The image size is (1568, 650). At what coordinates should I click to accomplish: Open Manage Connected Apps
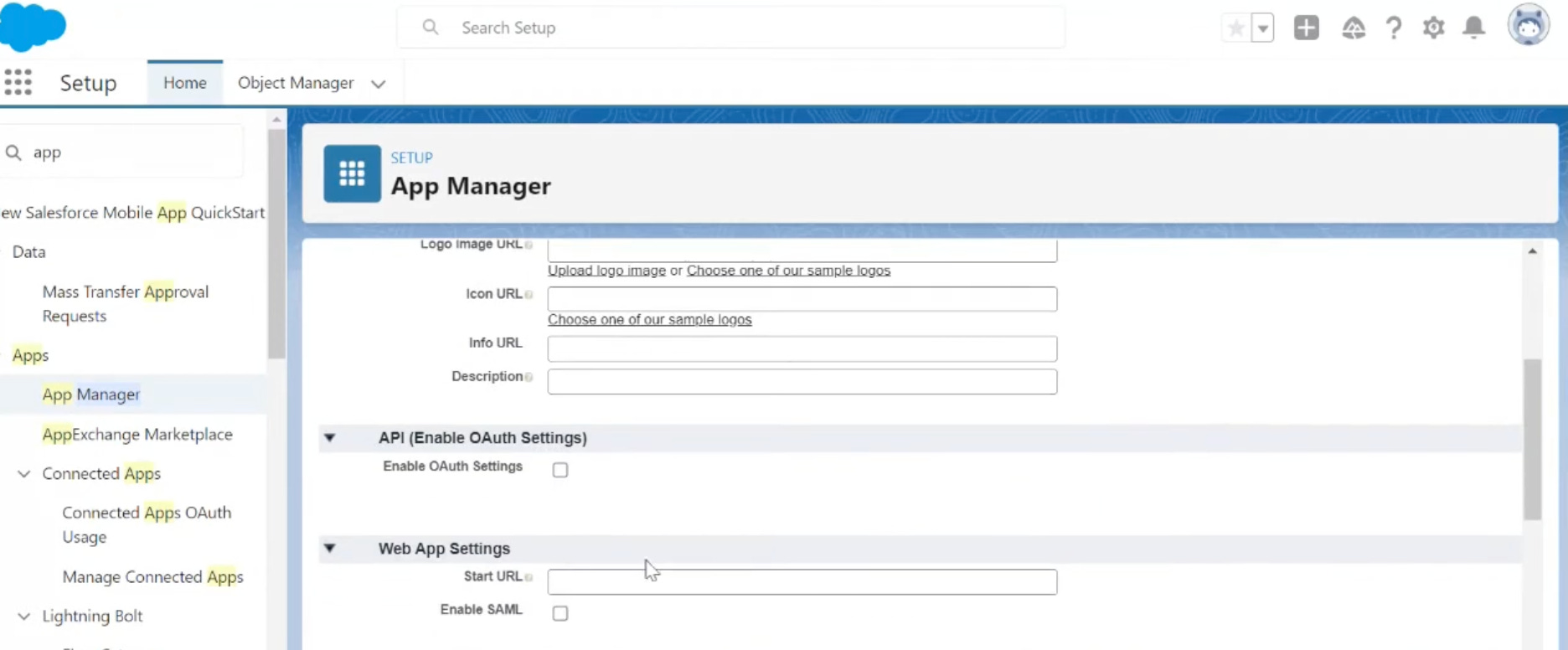[x=152, y=577]
